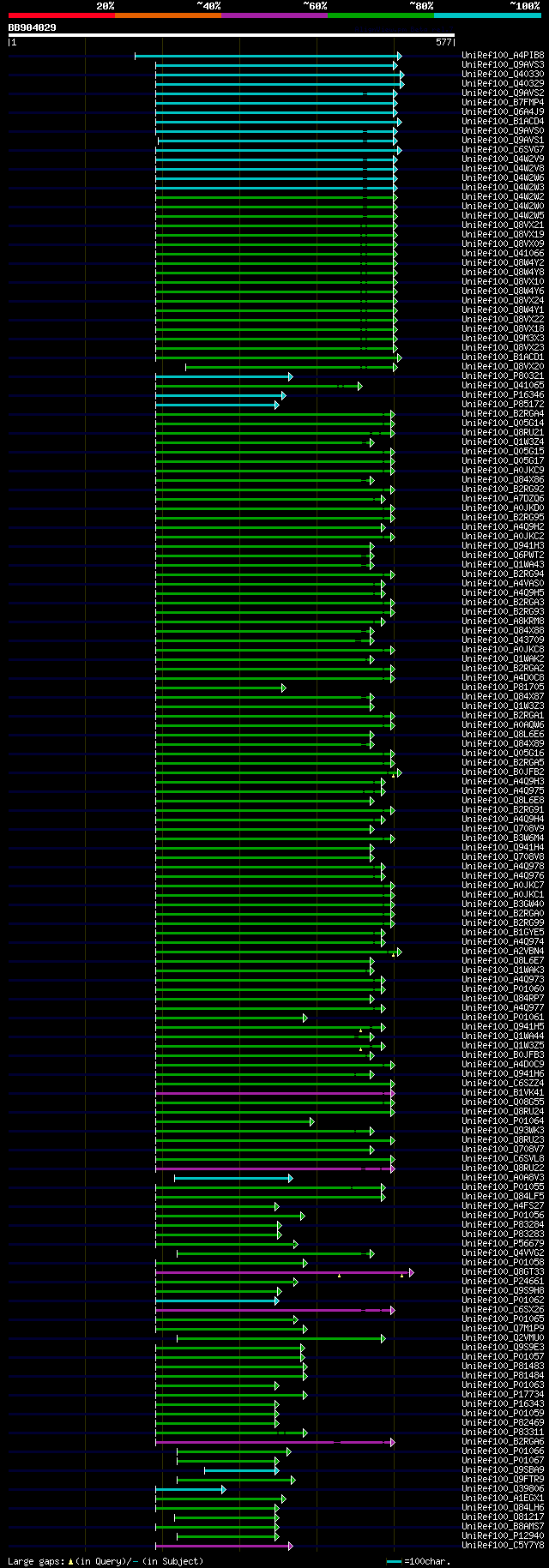Select the UniRef100_B1VK41 label

(503, 1093)
